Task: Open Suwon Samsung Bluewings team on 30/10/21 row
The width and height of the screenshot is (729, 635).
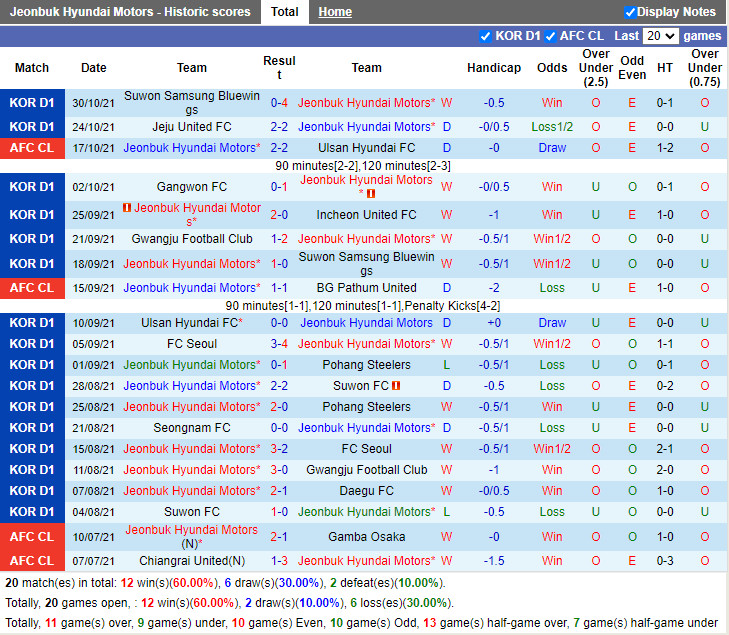Action: tap(192, 103)
